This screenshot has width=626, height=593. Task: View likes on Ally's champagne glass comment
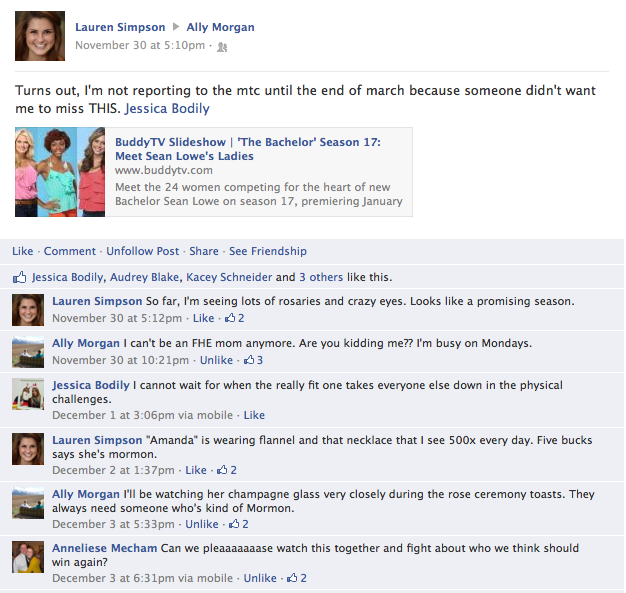[239, 524]
